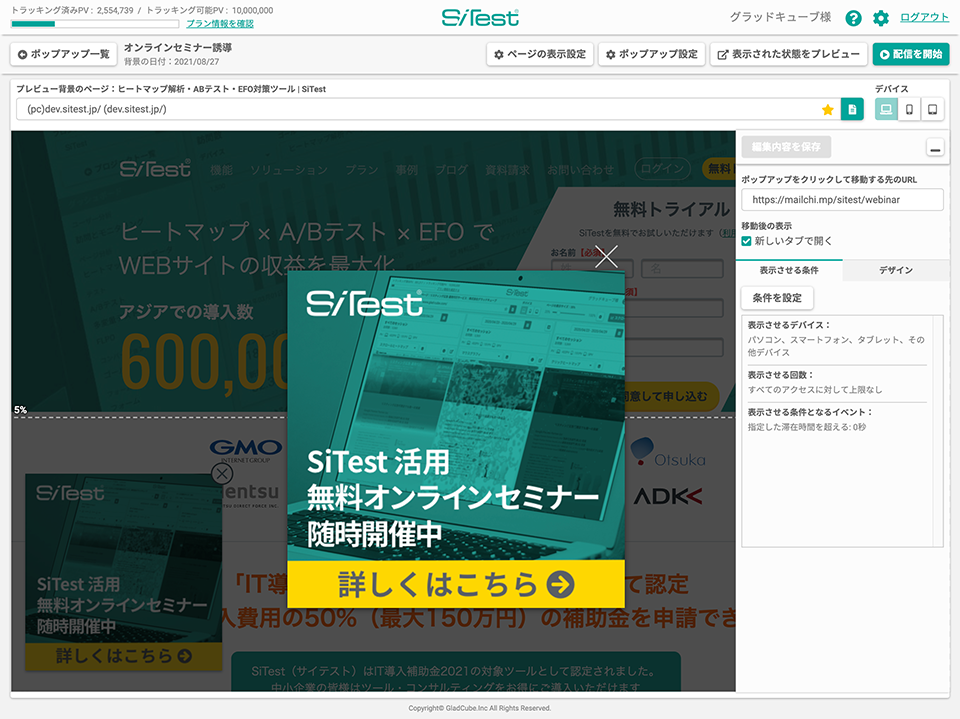
Task: Toggle 新しいタブで開く checkbox
Action: coord(746,241)
